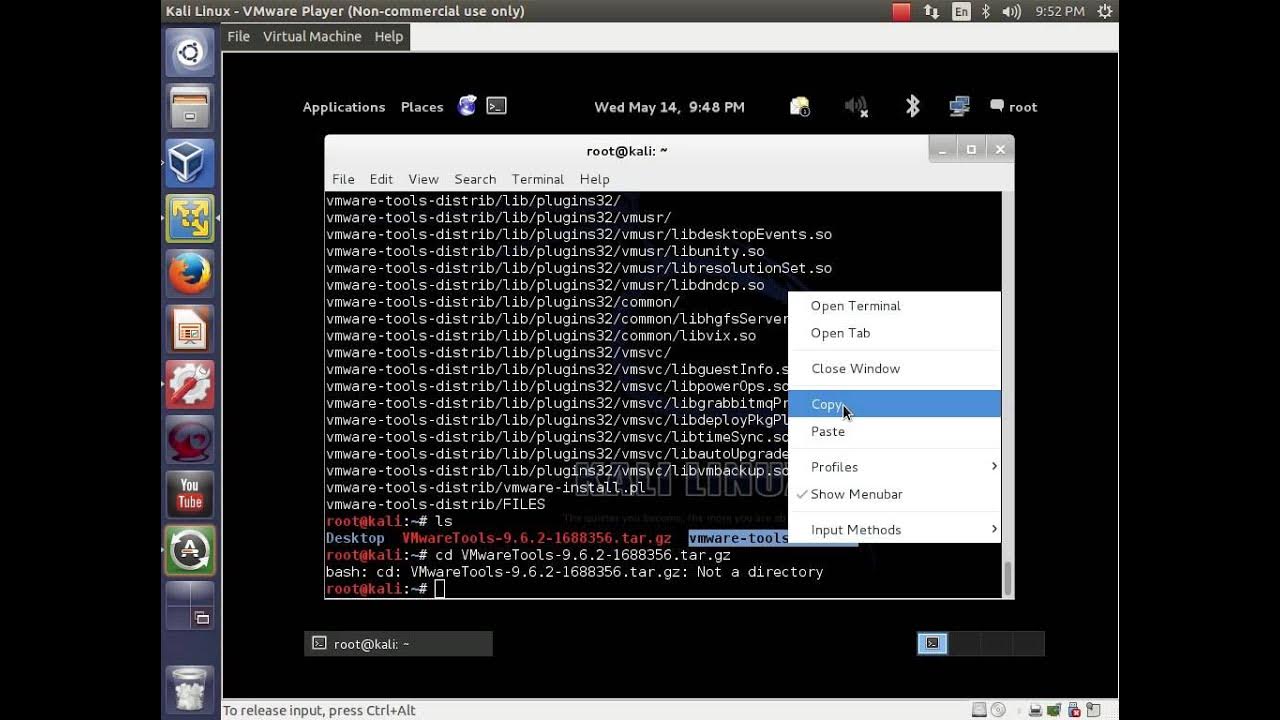Choose Copy from the context menu

click(894, 404)
